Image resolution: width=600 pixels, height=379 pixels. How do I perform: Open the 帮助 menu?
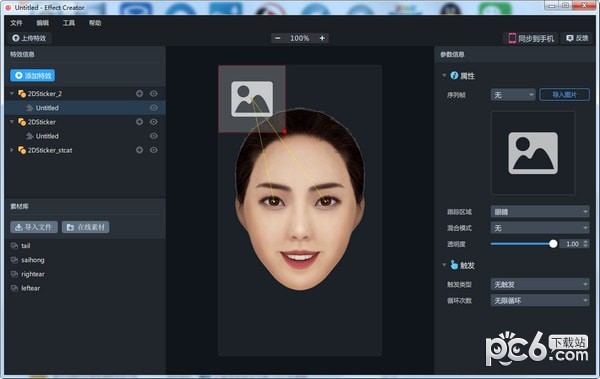pyautogui.click(x=95, y=23)
